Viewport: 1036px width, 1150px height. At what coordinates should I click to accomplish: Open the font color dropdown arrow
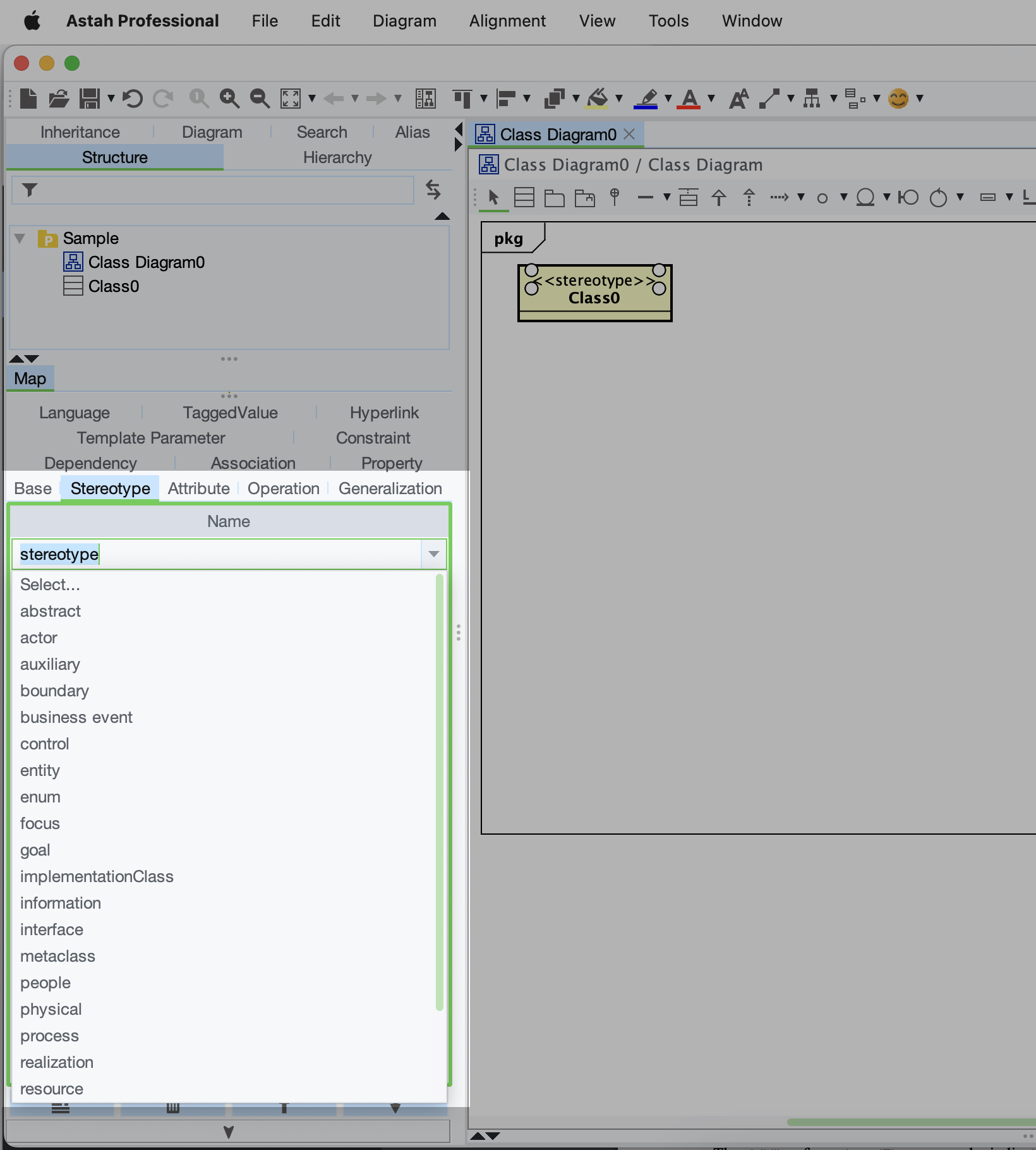[711, 99]
